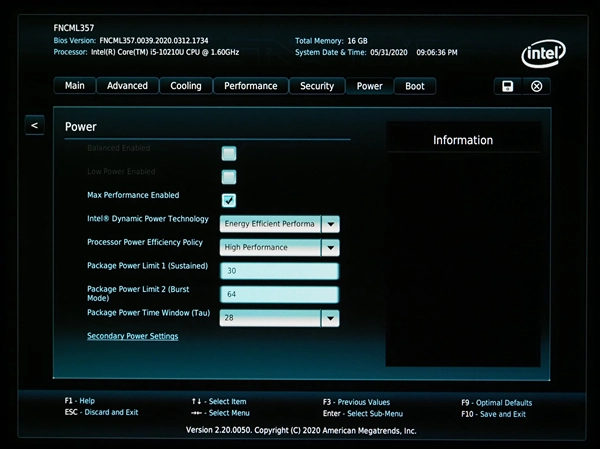This screenshot has width=600, height=449.
Task: Go to the Boot tab
Action: (415, 86)
